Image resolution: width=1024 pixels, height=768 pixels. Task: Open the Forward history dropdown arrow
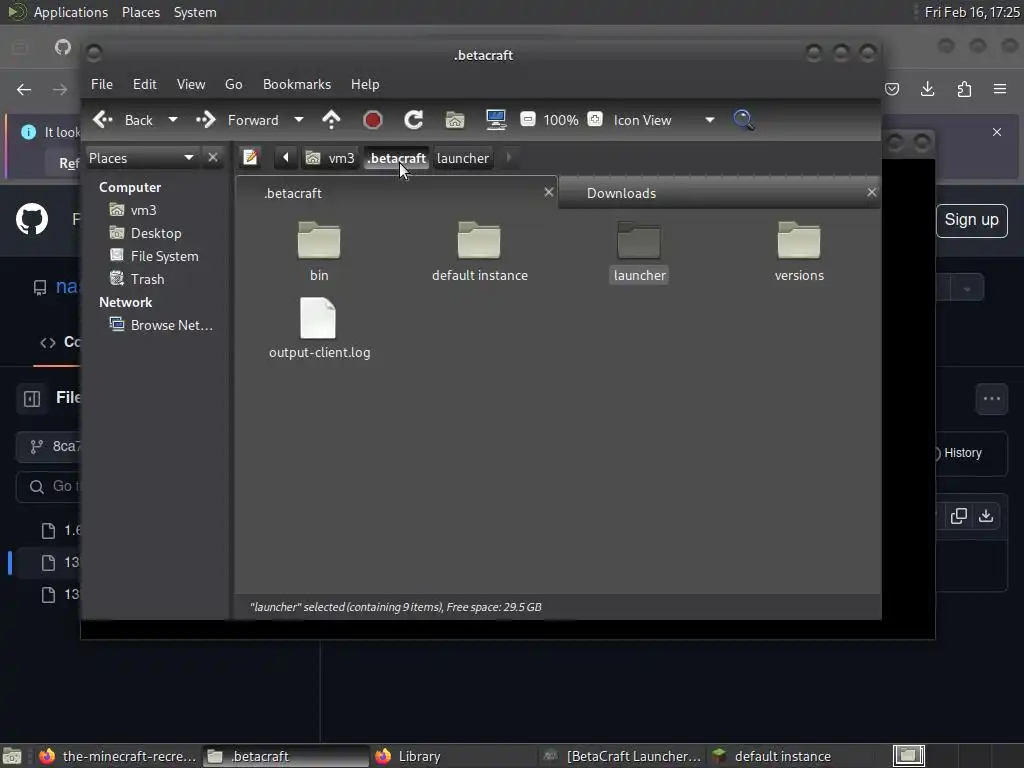pos(298,120)
